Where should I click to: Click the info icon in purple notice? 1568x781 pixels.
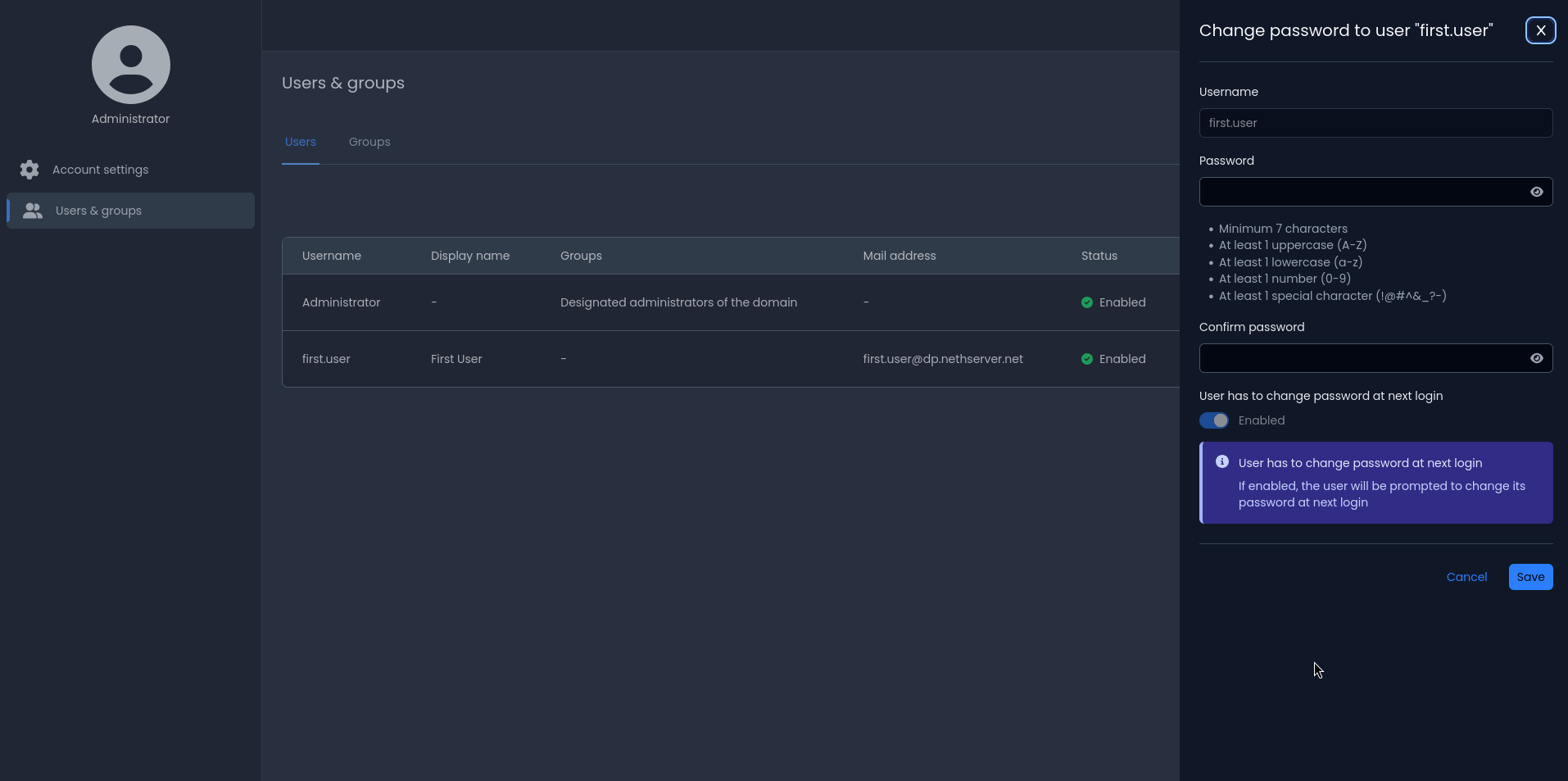coord(1221,462)
